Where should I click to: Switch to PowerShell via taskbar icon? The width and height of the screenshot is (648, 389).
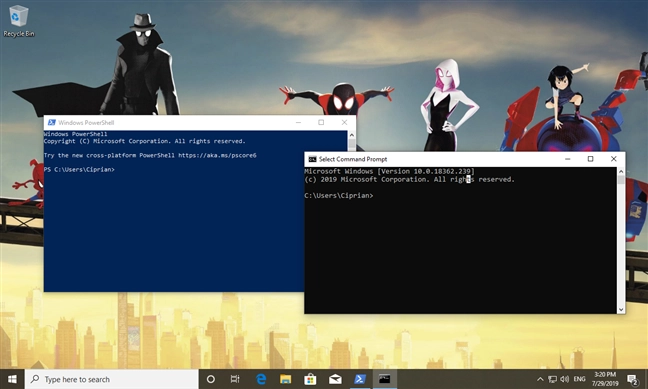[x=360, y=379]
